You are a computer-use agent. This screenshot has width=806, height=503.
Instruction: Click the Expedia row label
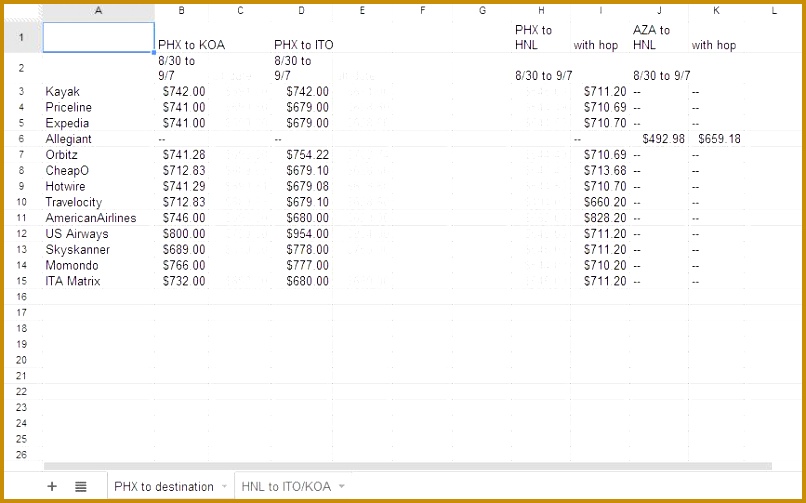pyautogui.click(x=67, y=123)
